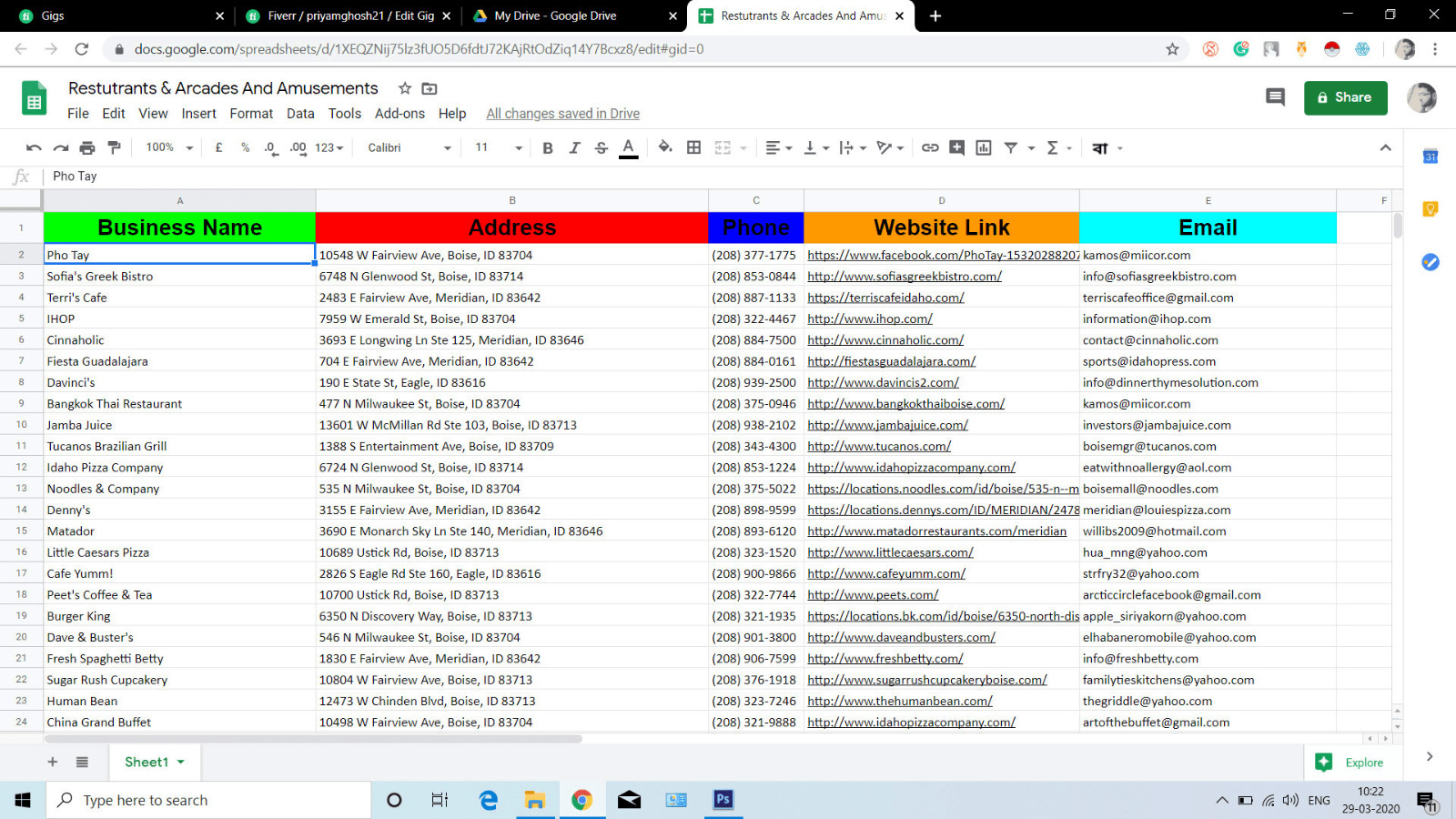The width and height of the screenshot is (1456, 819).
Task: Click the Undo icon in toolbar
Action: (x=34, y=147)
